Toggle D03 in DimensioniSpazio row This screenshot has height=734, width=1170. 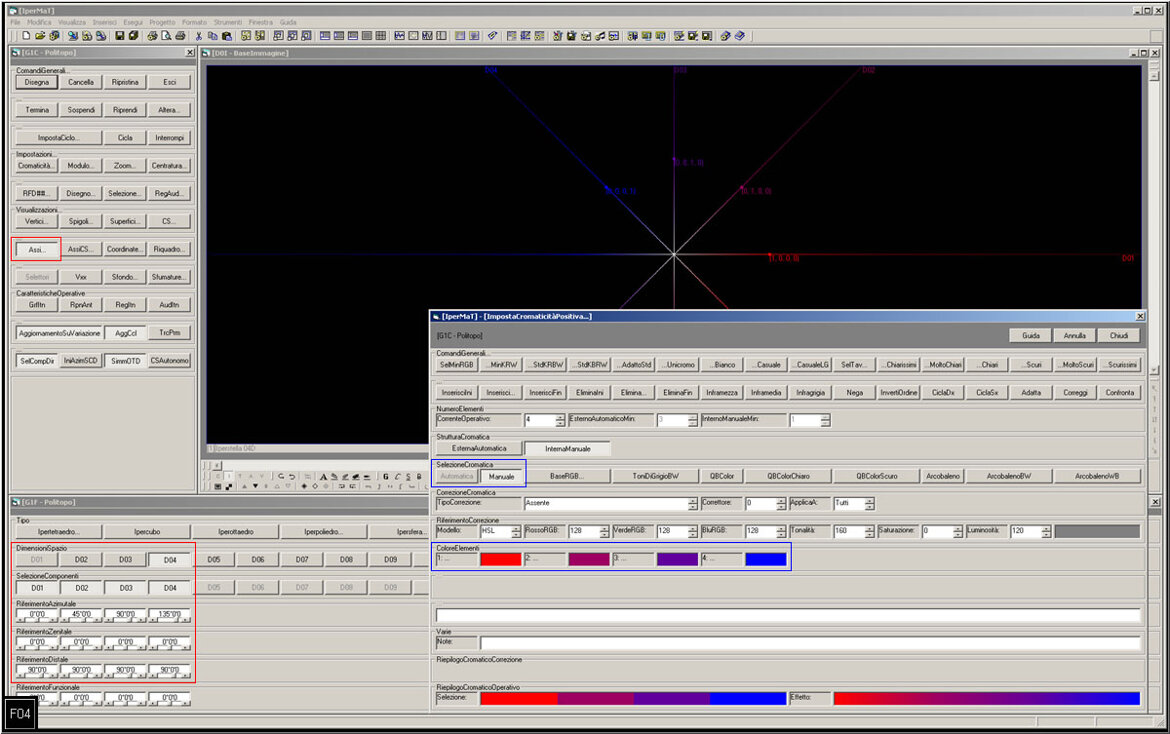(x=125, y=560)
